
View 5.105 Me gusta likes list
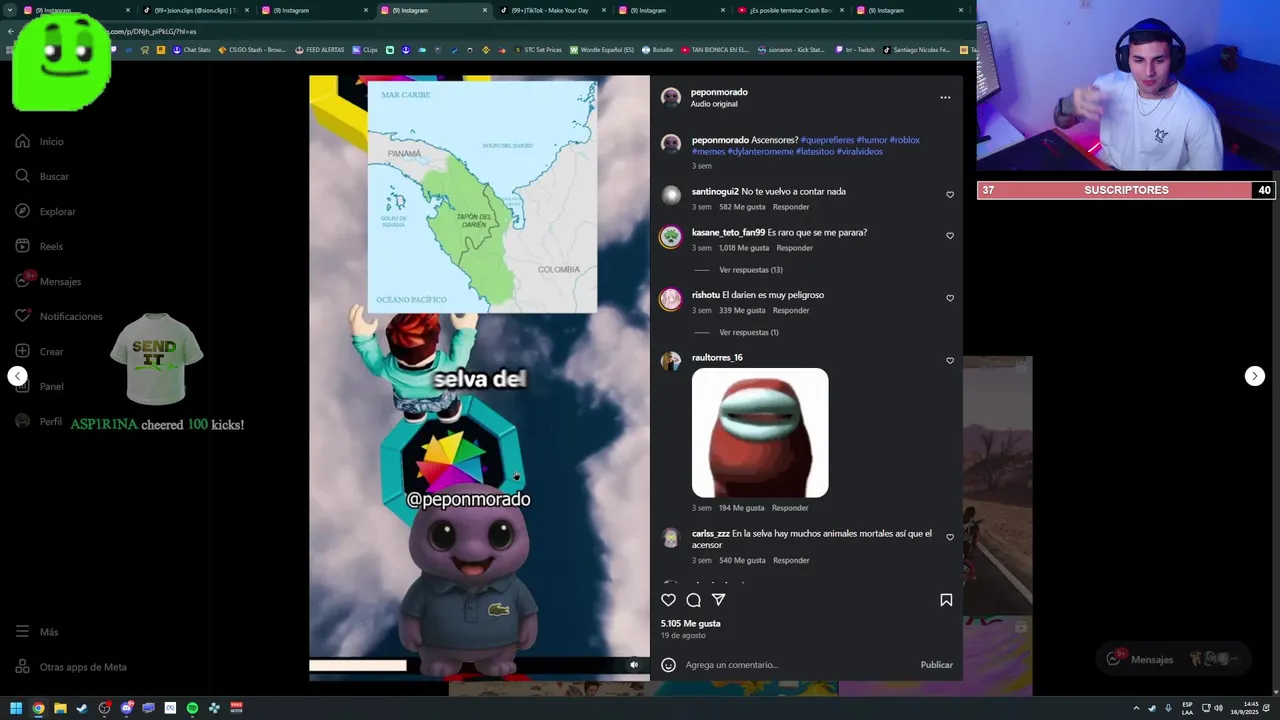[x=690, y=624]
